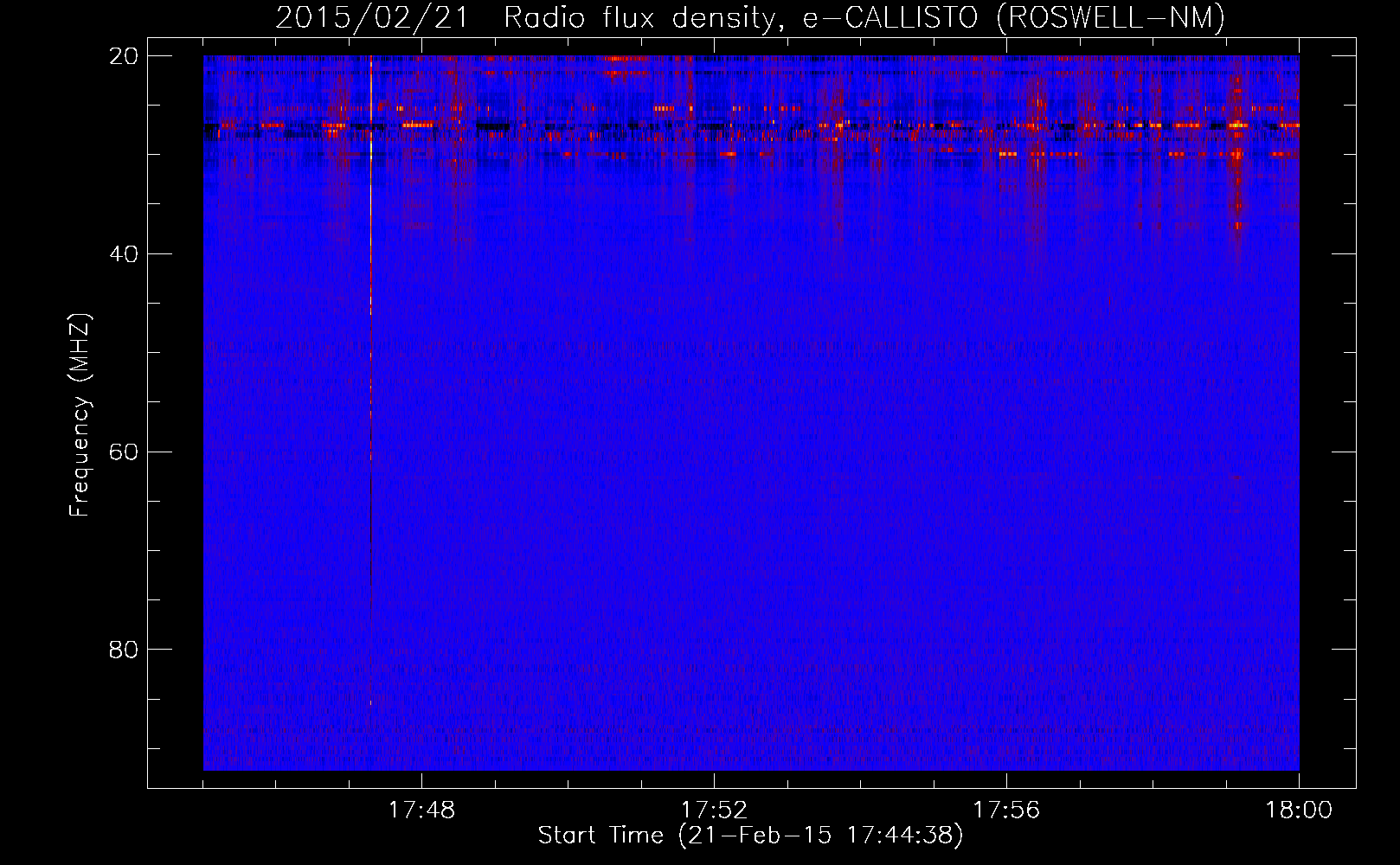
Task: Click the '80' frequency tick label
Action: click(124, 650)
